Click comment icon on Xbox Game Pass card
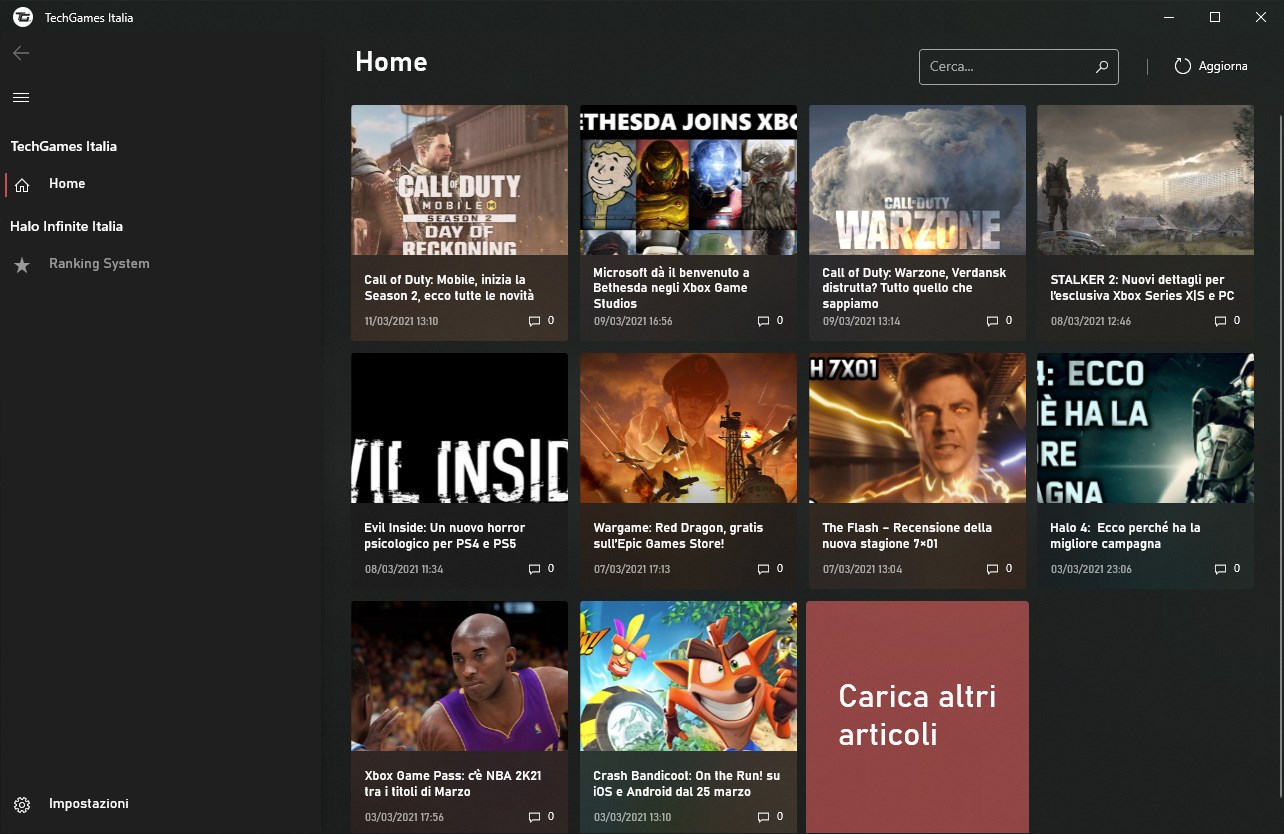 coord(535,817)
